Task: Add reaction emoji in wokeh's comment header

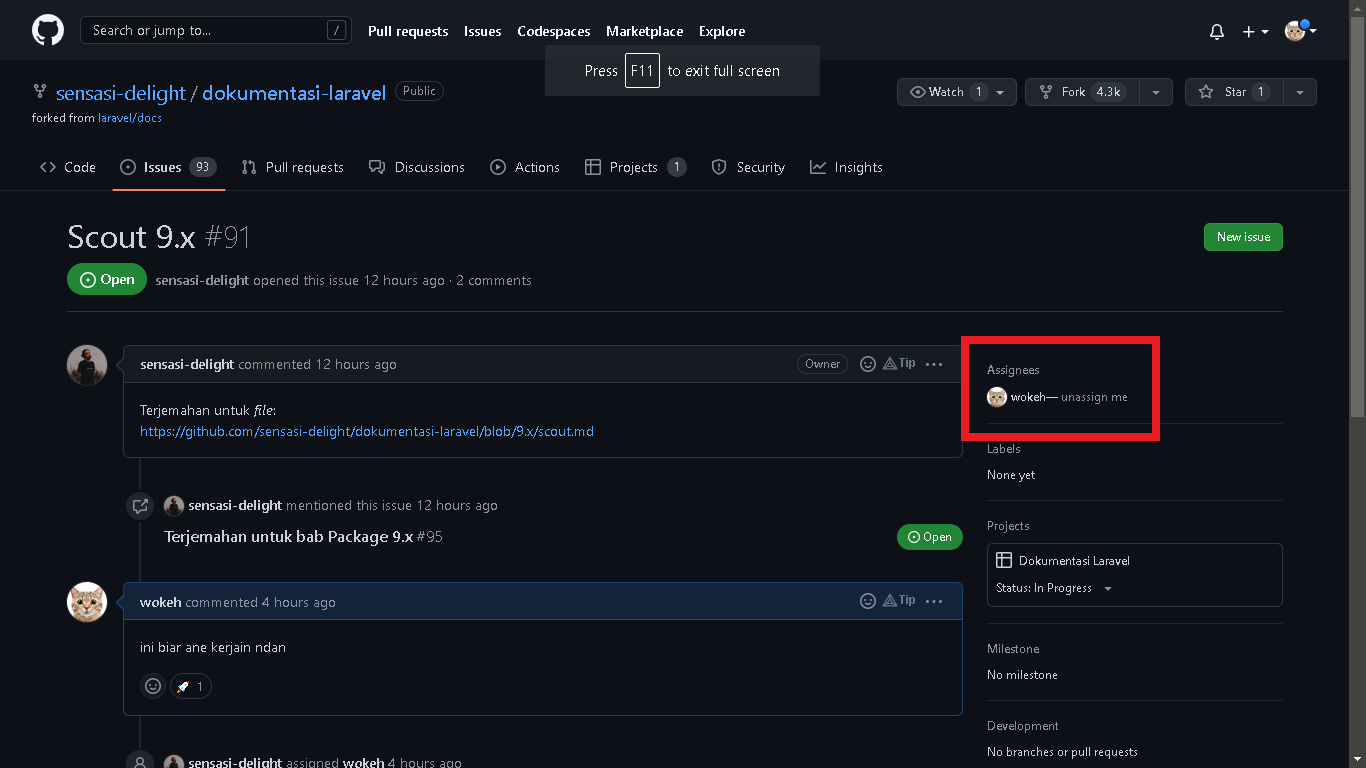Action: [868, 601]
